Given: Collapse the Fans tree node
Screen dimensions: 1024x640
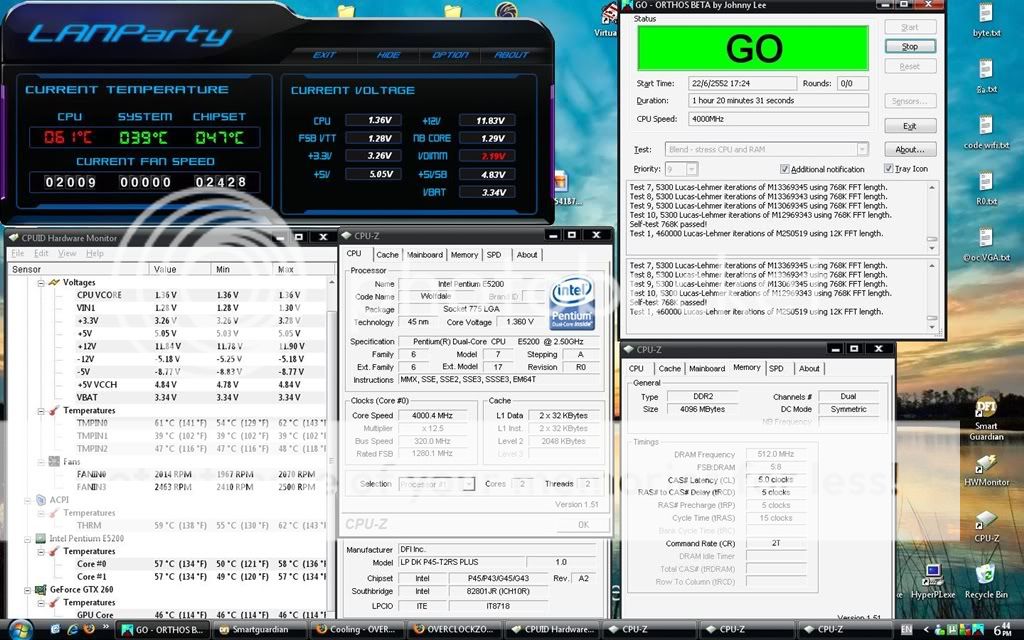Looking at the screenshot, I should (x=41, y=462).
